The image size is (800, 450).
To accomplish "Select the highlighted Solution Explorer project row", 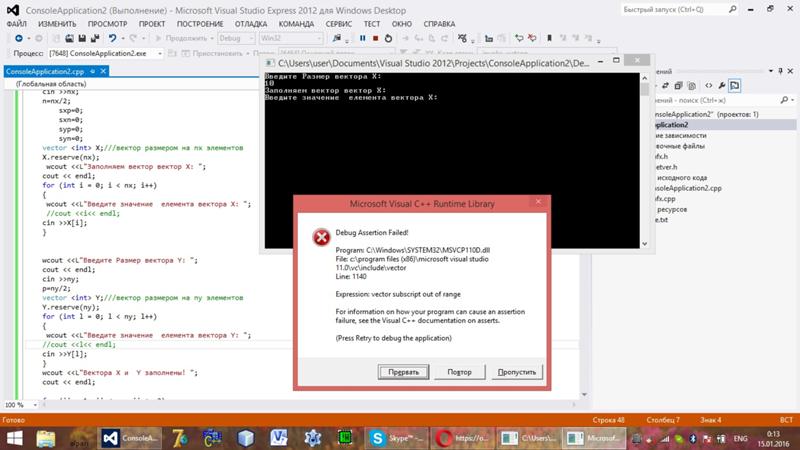I will click(x=724, y=124).
